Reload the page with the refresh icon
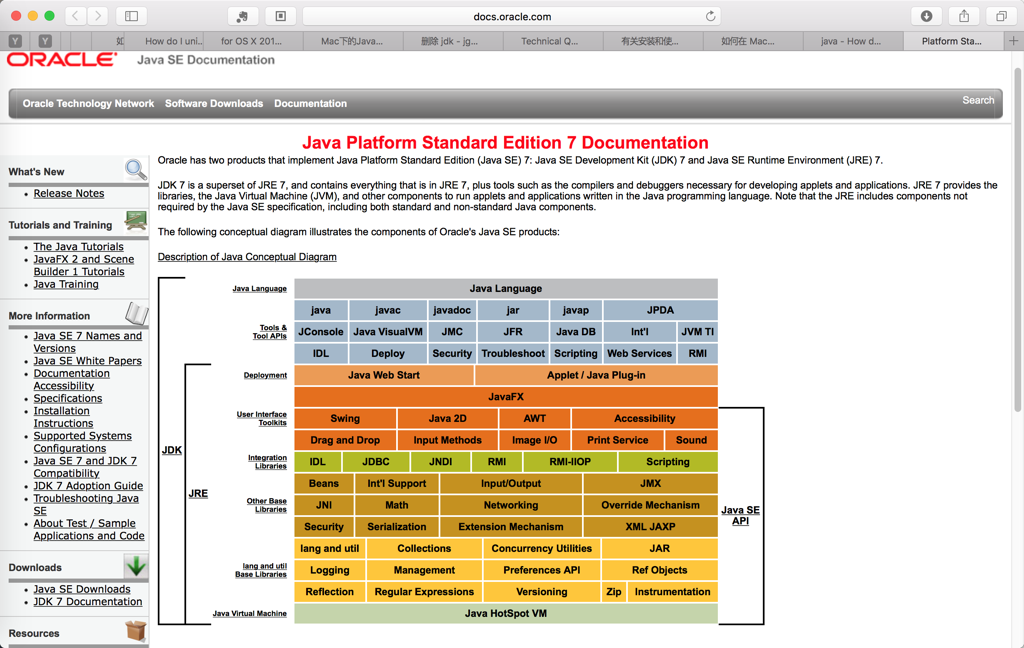This screenshot has height=648, width=1024. (711, 16)
